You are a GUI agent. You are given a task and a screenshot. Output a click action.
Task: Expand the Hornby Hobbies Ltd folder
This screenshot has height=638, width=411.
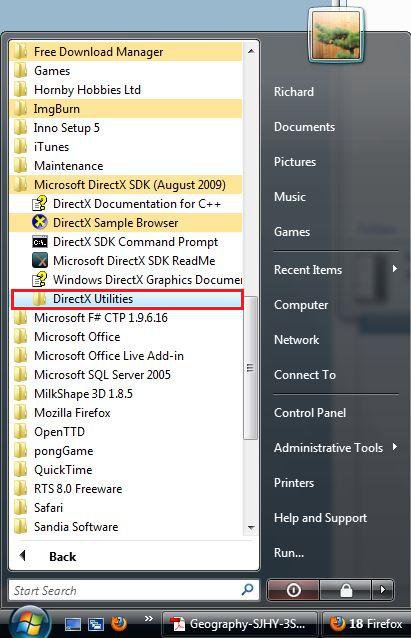coord(126,90)
